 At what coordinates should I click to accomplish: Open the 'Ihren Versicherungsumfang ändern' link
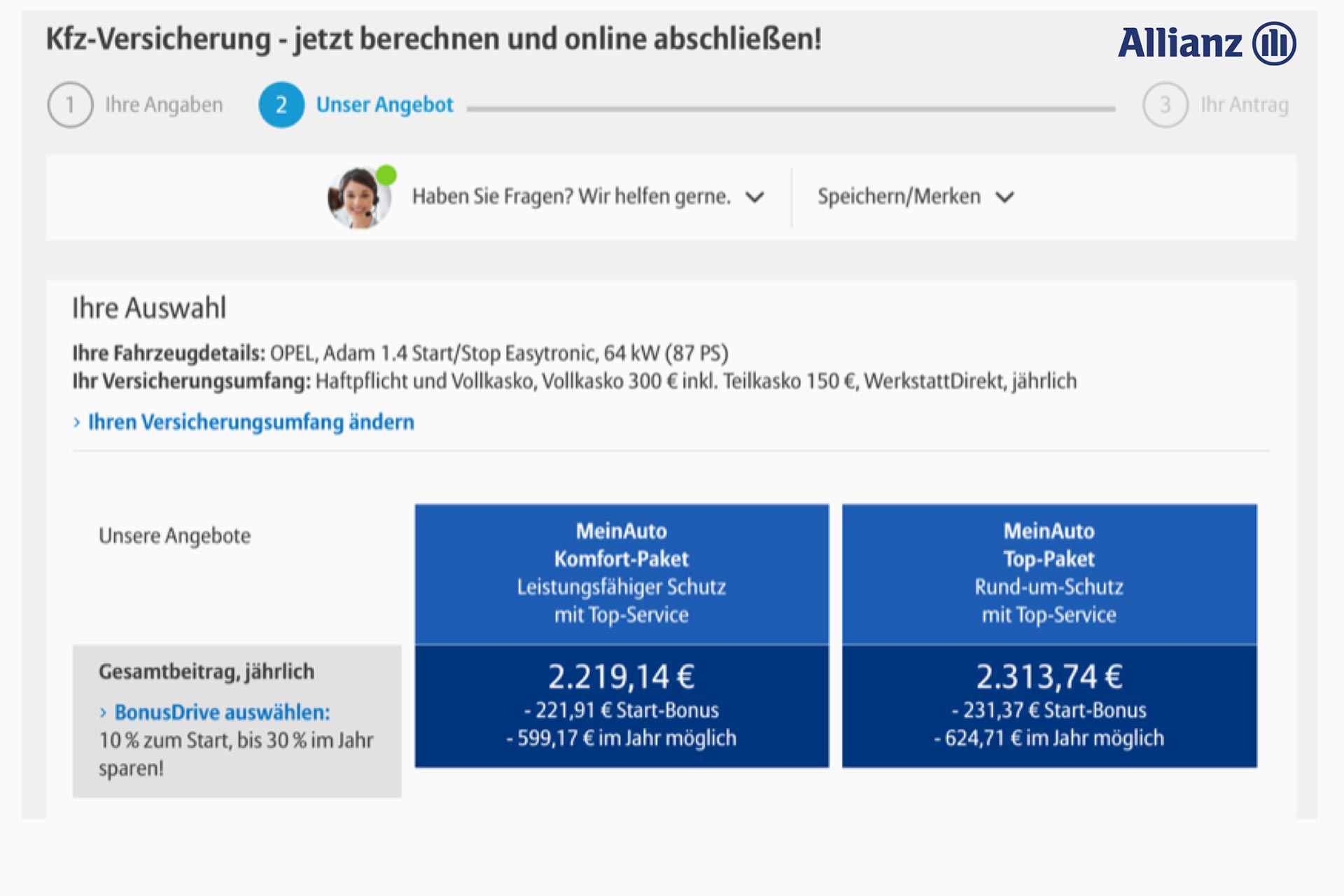pyautogui.click(x=251, y=422)
